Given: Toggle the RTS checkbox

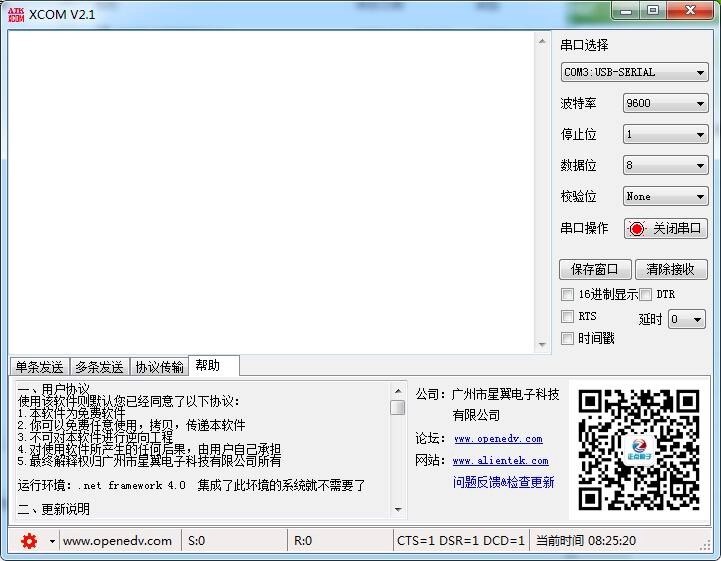Looking at the screenshot, I should pyautogui.click(x=568, y=317).
